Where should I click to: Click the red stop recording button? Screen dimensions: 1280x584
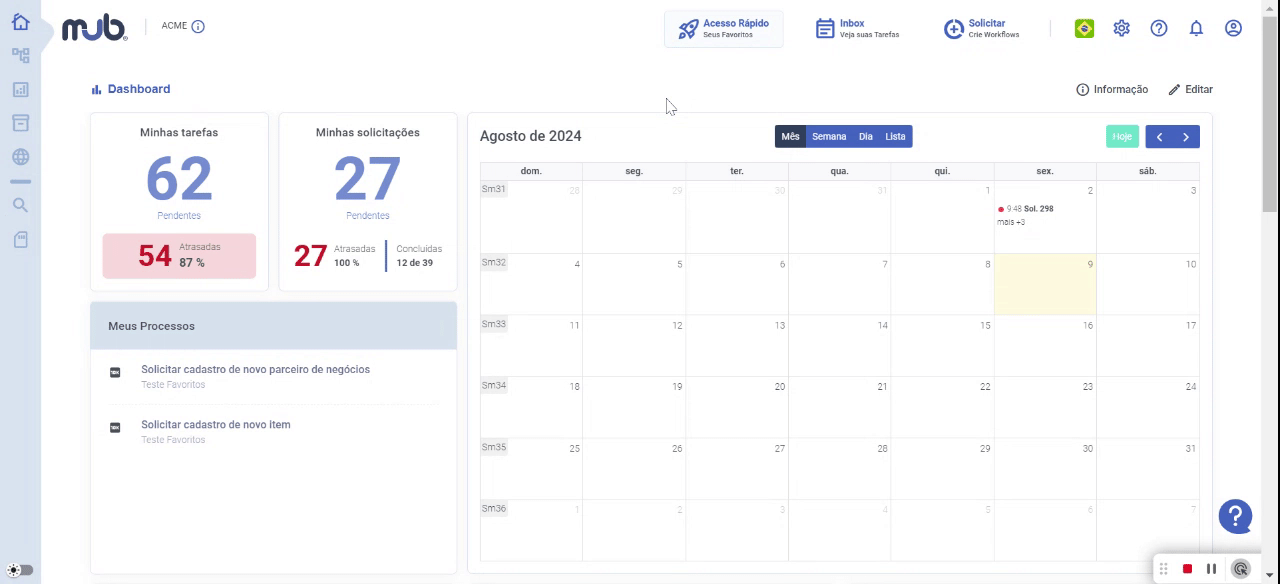[1187, 569]
